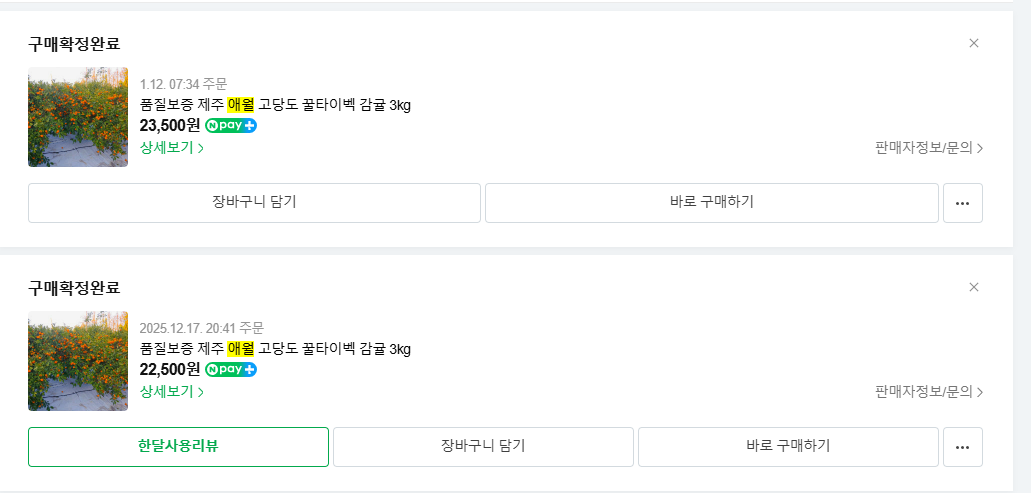Viewport: 1031px width, 493px height.
Task: Open 판매자정보/문의 for the 2025.12.17. order
Action: [x=929, y=392]
